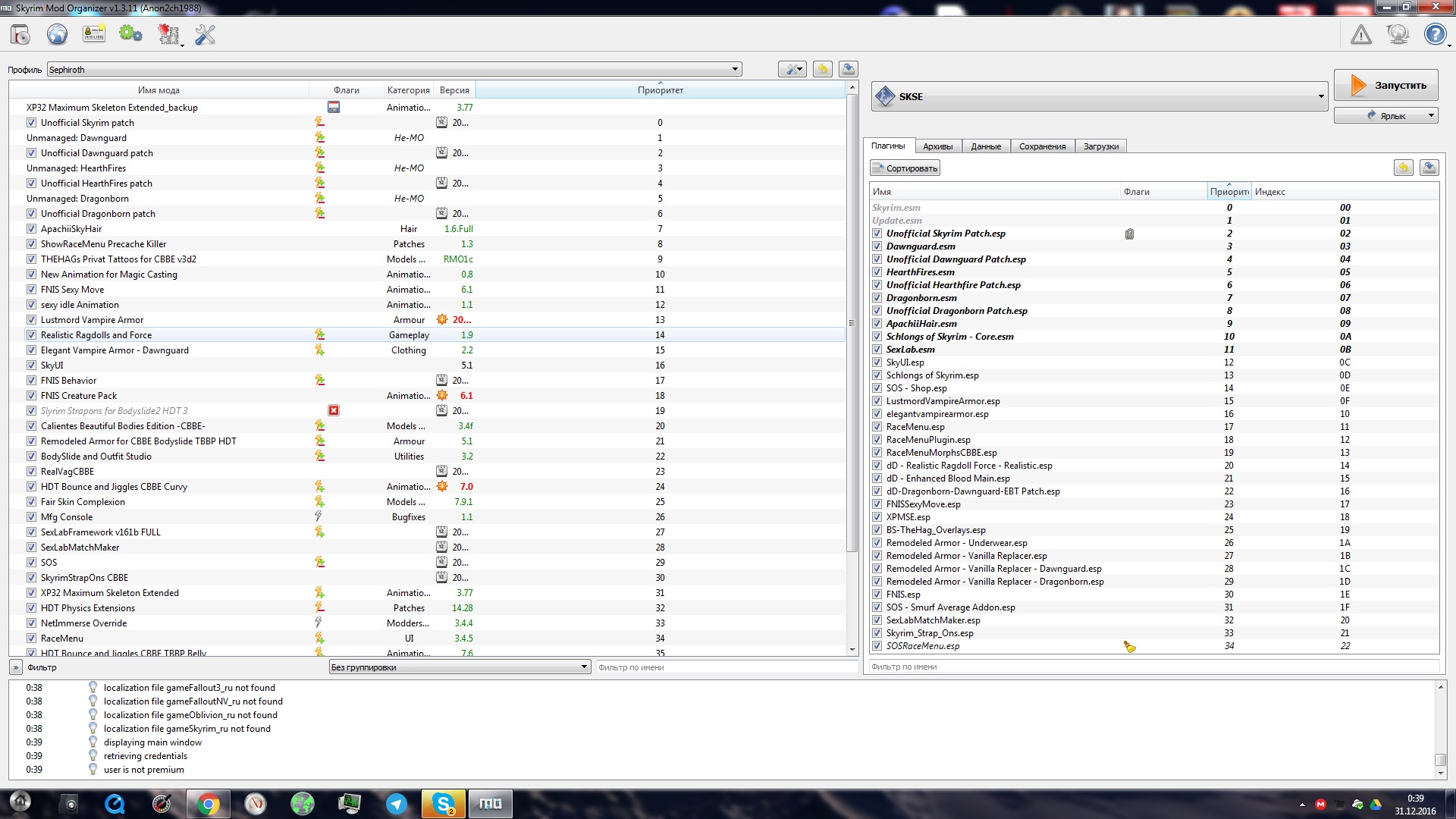1456x819 pixels.
Task: Click the backup flag on XP32 Skeleton backup
Action: (x=334, y=107)
